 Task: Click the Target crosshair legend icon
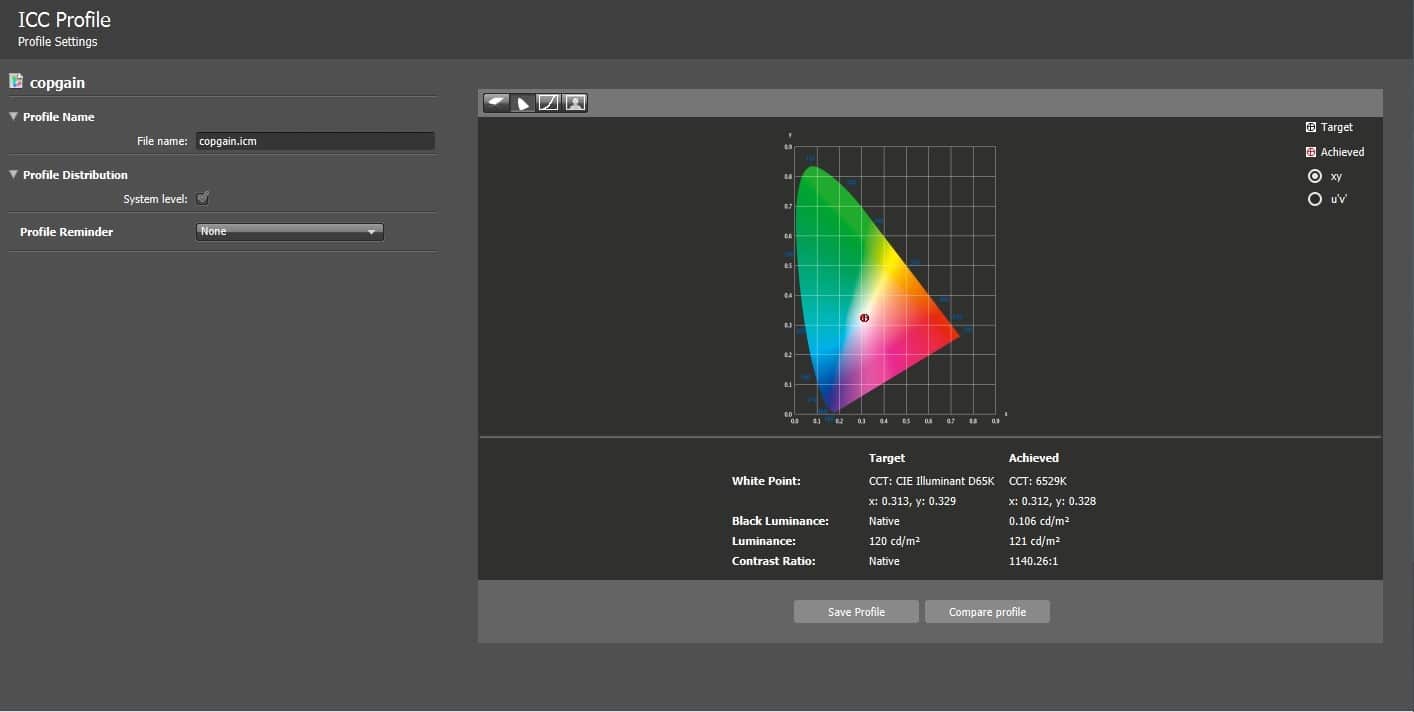[x=1311, y=127]
